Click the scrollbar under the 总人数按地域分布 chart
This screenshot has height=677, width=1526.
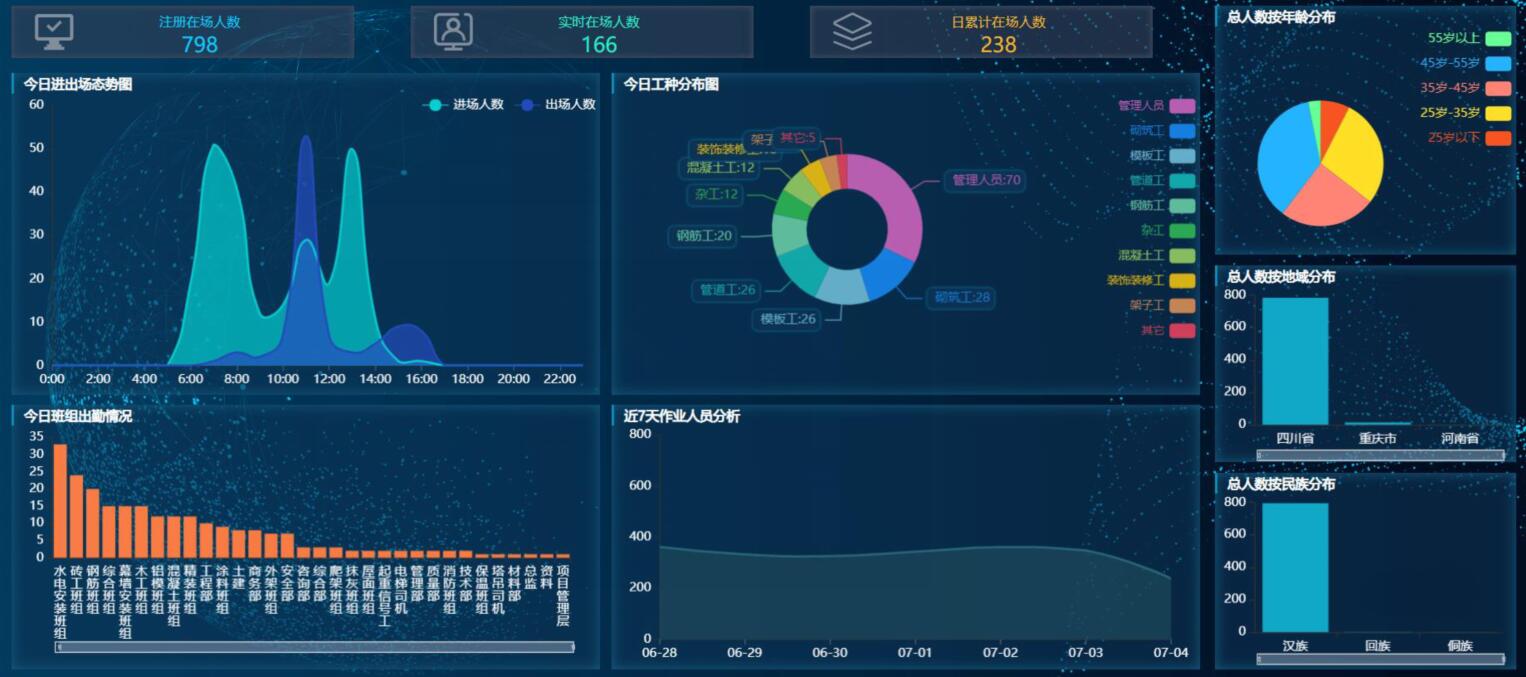click(x=1380, y=455)
